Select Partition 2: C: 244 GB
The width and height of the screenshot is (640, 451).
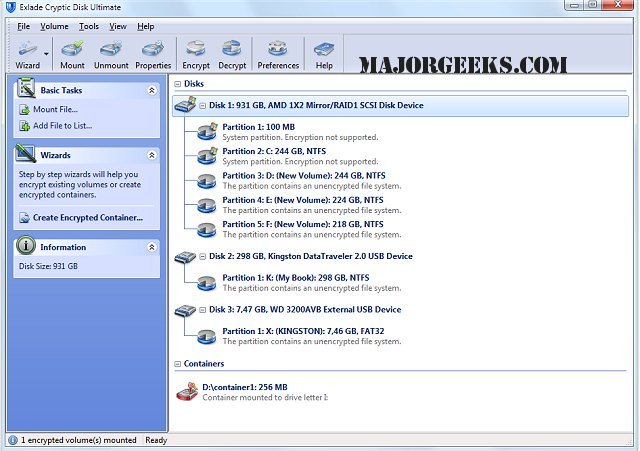tap(274, 151)
